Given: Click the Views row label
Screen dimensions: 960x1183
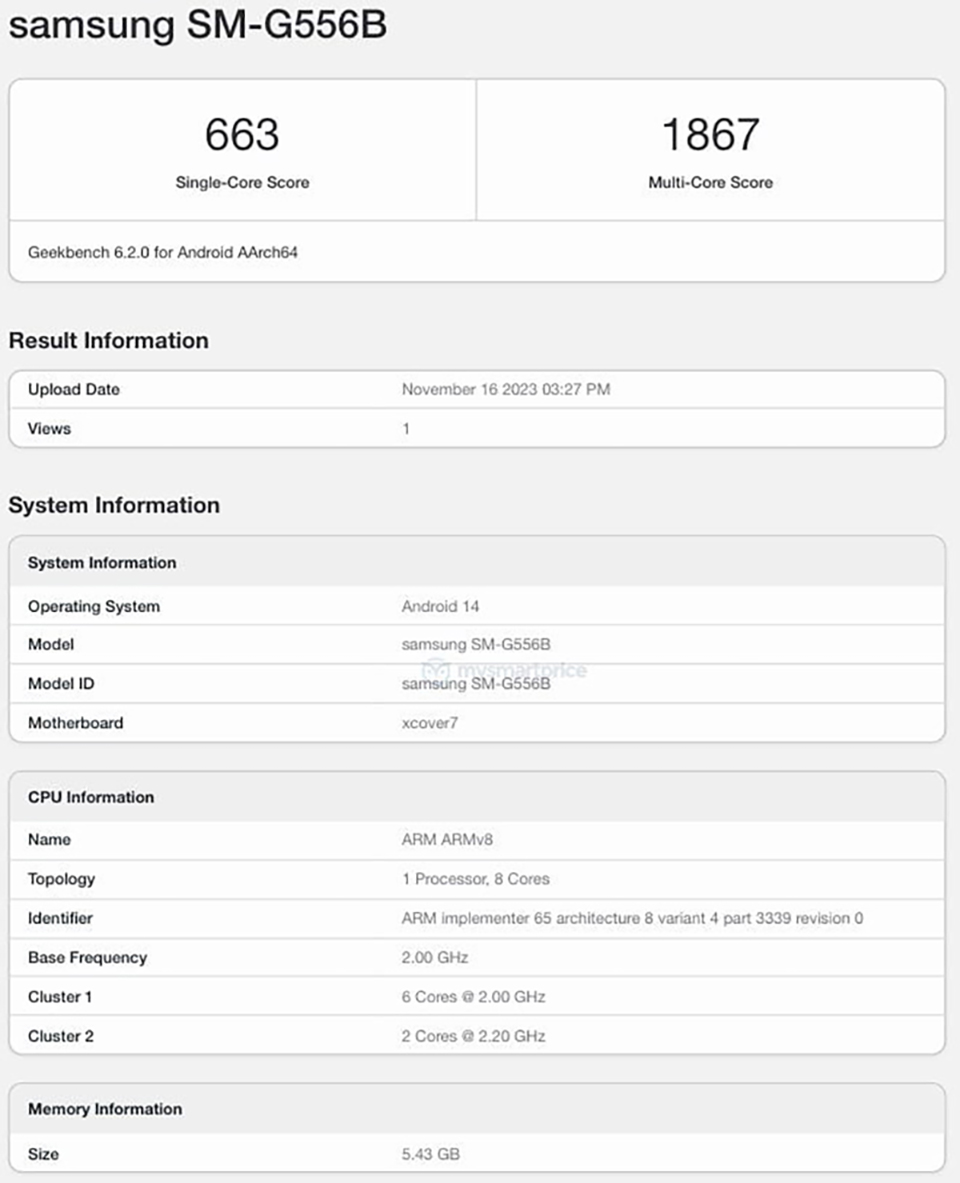Looking at the screenshot, I should 49,429.
